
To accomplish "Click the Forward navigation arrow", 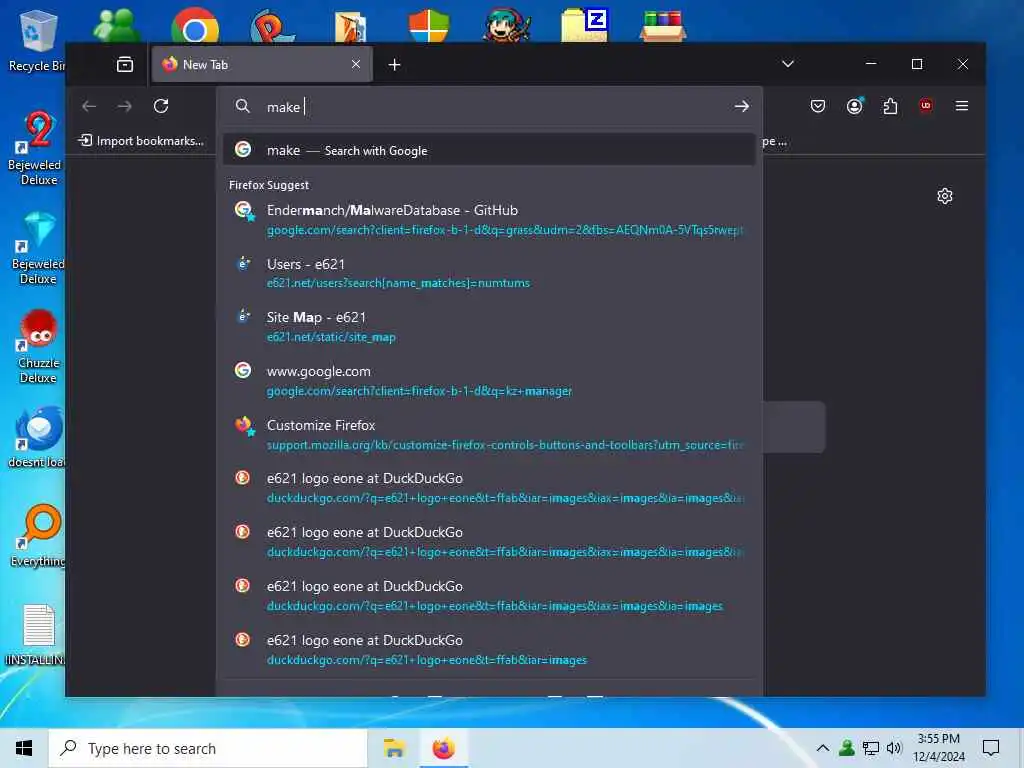I will pos(125,106).
